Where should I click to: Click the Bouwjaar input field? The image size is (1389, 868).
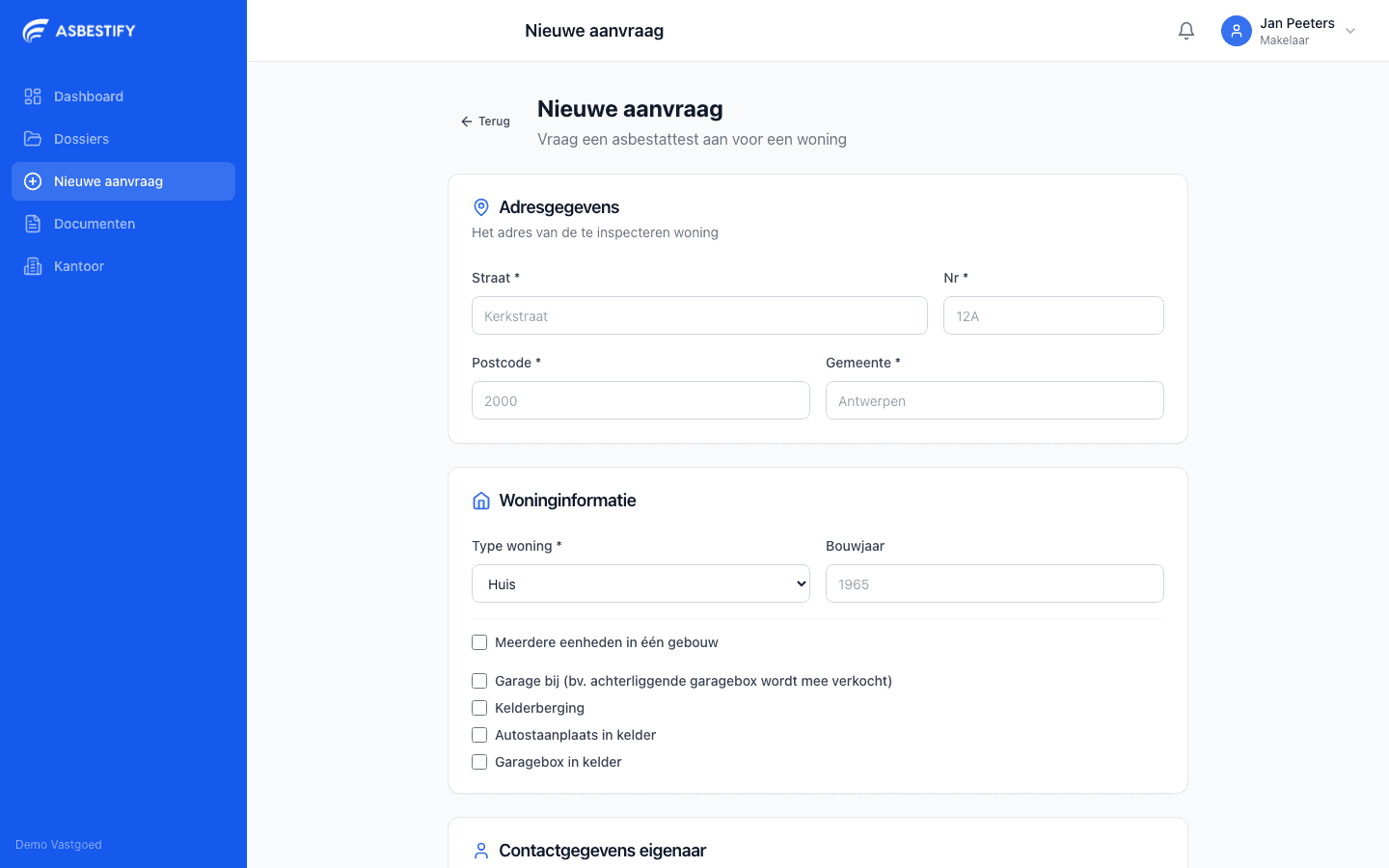[x=994, y=583]
